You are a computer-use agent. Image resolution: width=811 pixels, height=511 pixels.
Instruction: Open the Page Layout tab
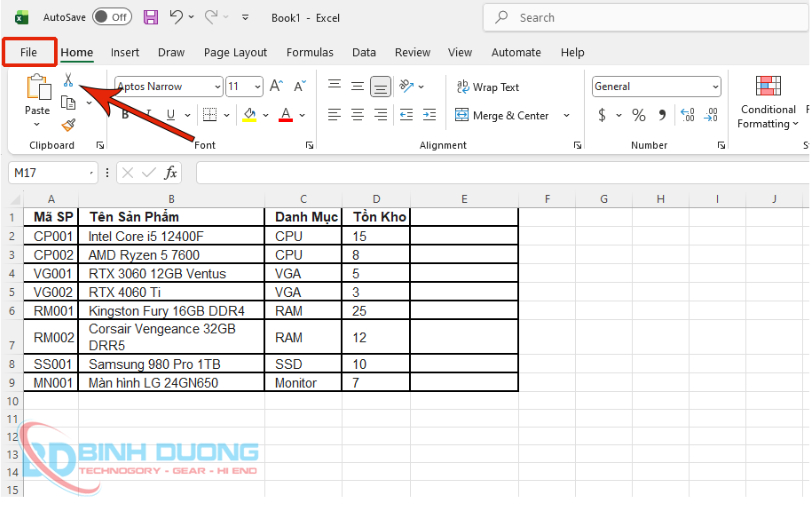(x=235, y=52)
